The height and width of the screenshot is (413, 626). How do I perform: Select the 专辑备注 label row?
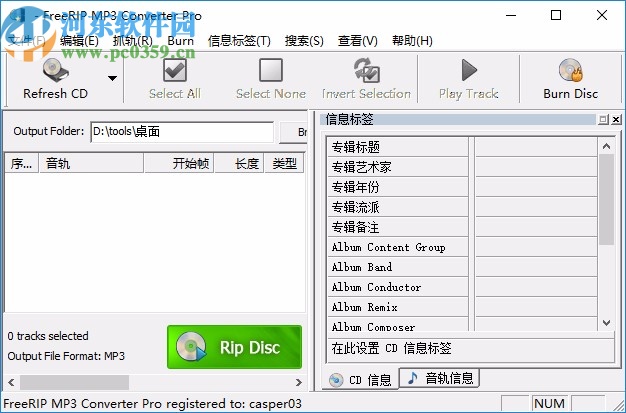pyautogui.click(x=398, y=227)
